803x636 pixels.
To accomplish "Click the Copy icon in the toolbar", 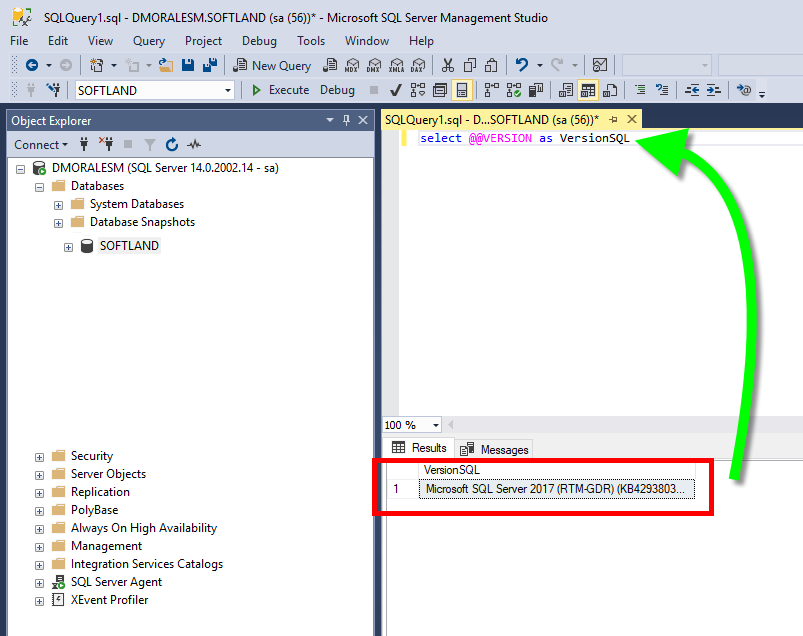I will point(470,65).
